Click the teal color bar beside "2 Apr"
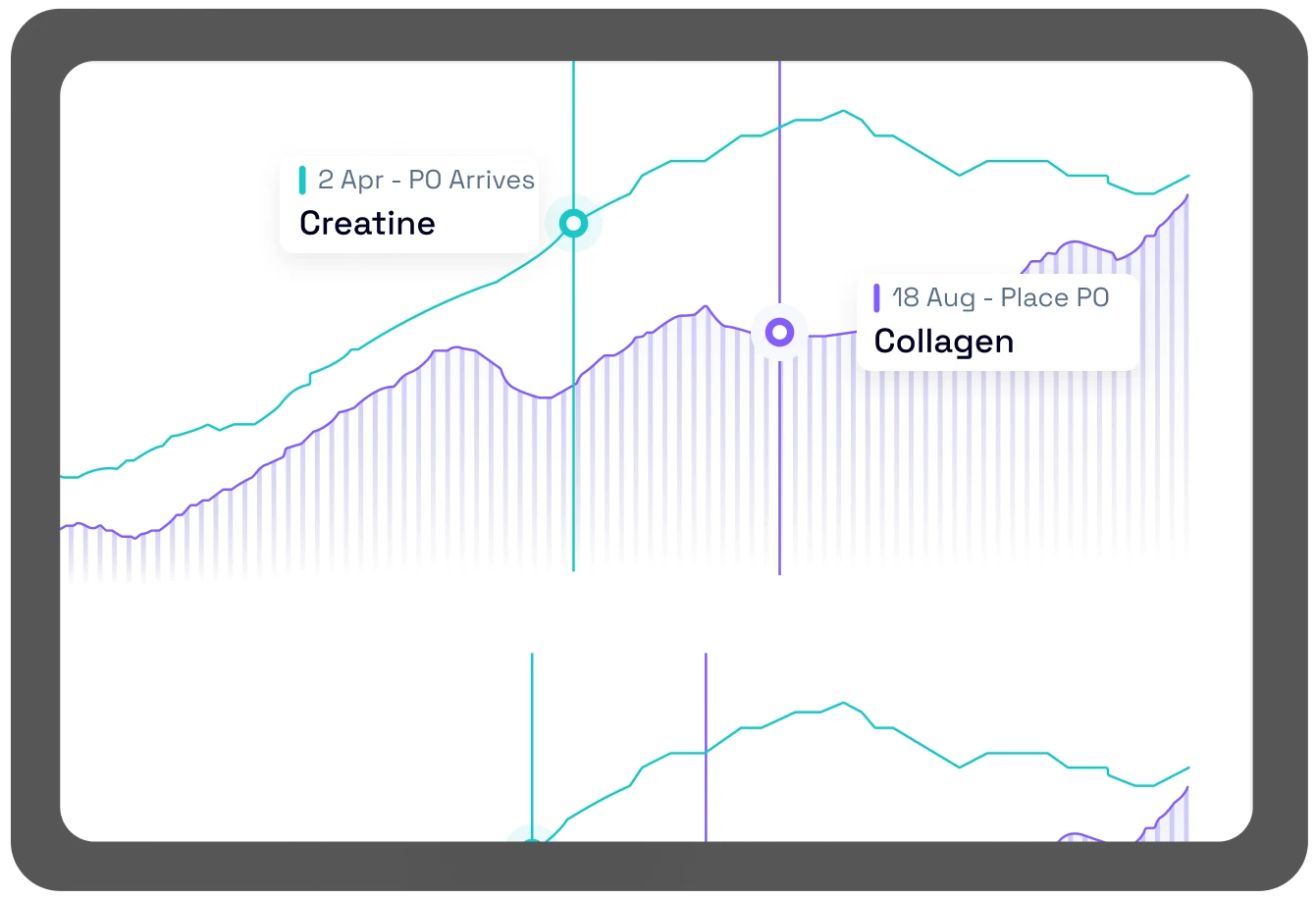Screen dimensions: 1316x900 tap(302, 180)
